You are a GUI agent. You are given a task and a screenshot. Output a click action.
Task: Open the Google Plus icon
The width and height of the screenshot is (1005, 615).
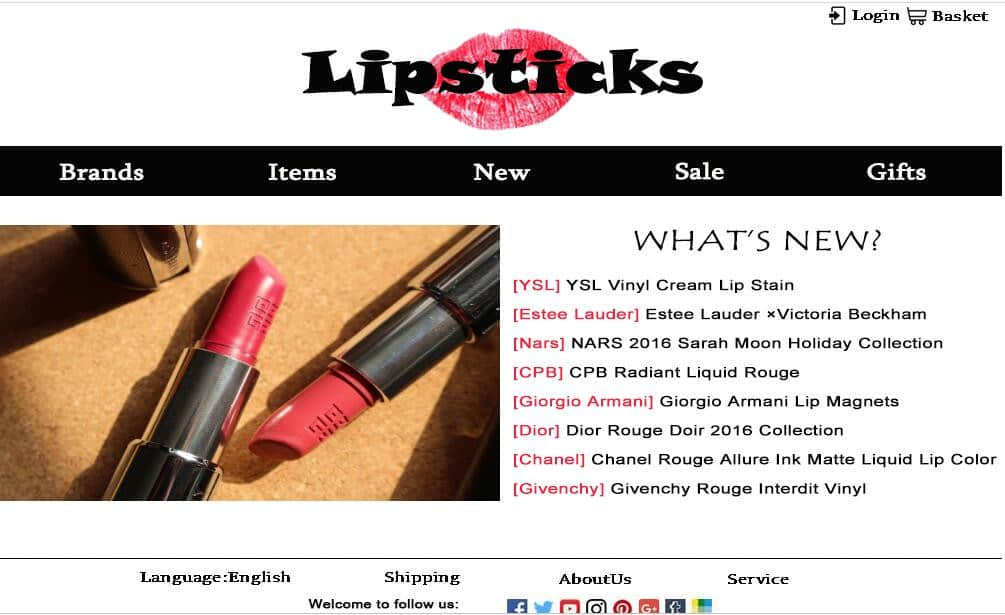649,607
